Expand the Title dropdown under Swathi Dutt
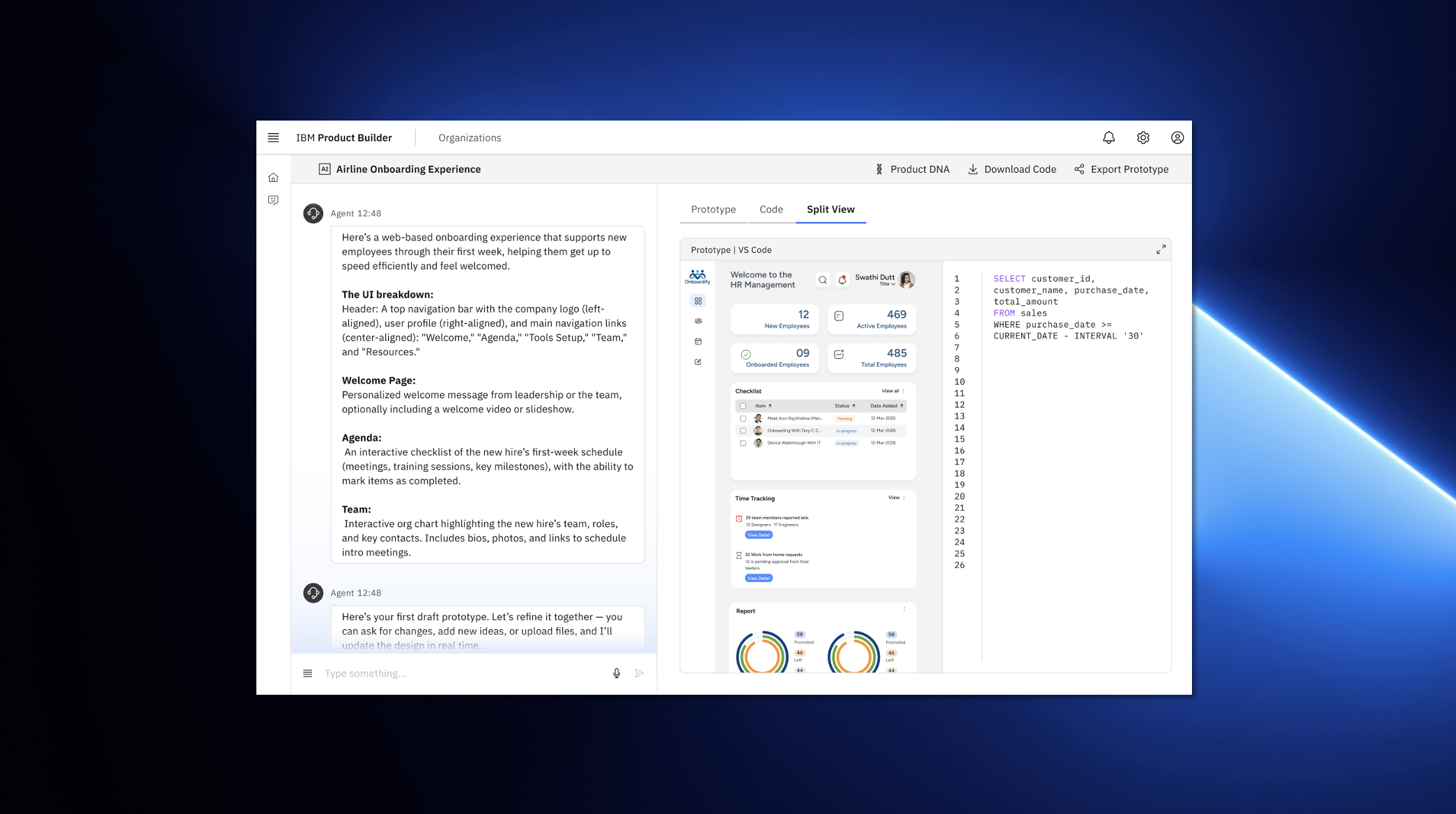This screenshot has height=814, width=1456. pos(888,284)
